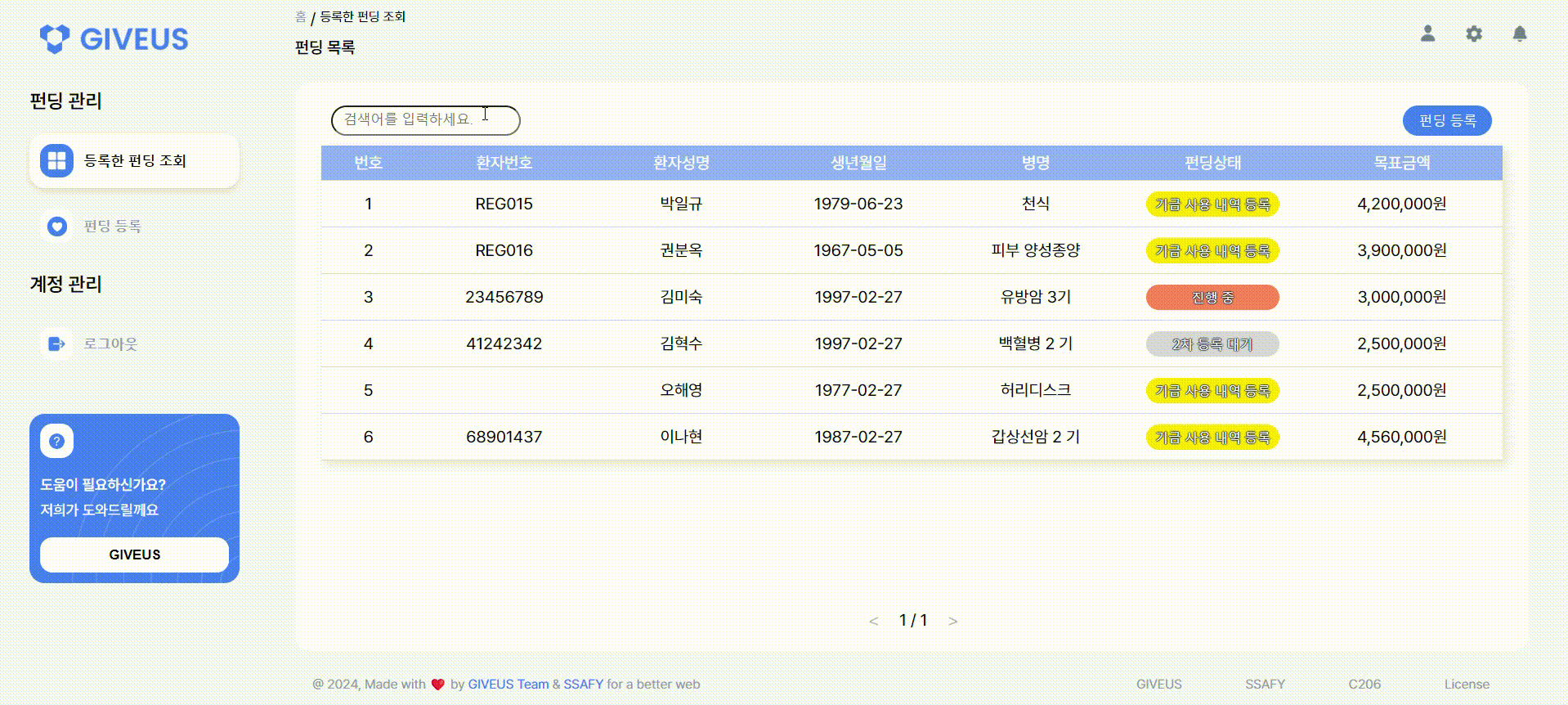Click the 기금 사용 내역 등록 badge for REG016
This screenshot has width=1568, height=705.
pos(1212,251)
